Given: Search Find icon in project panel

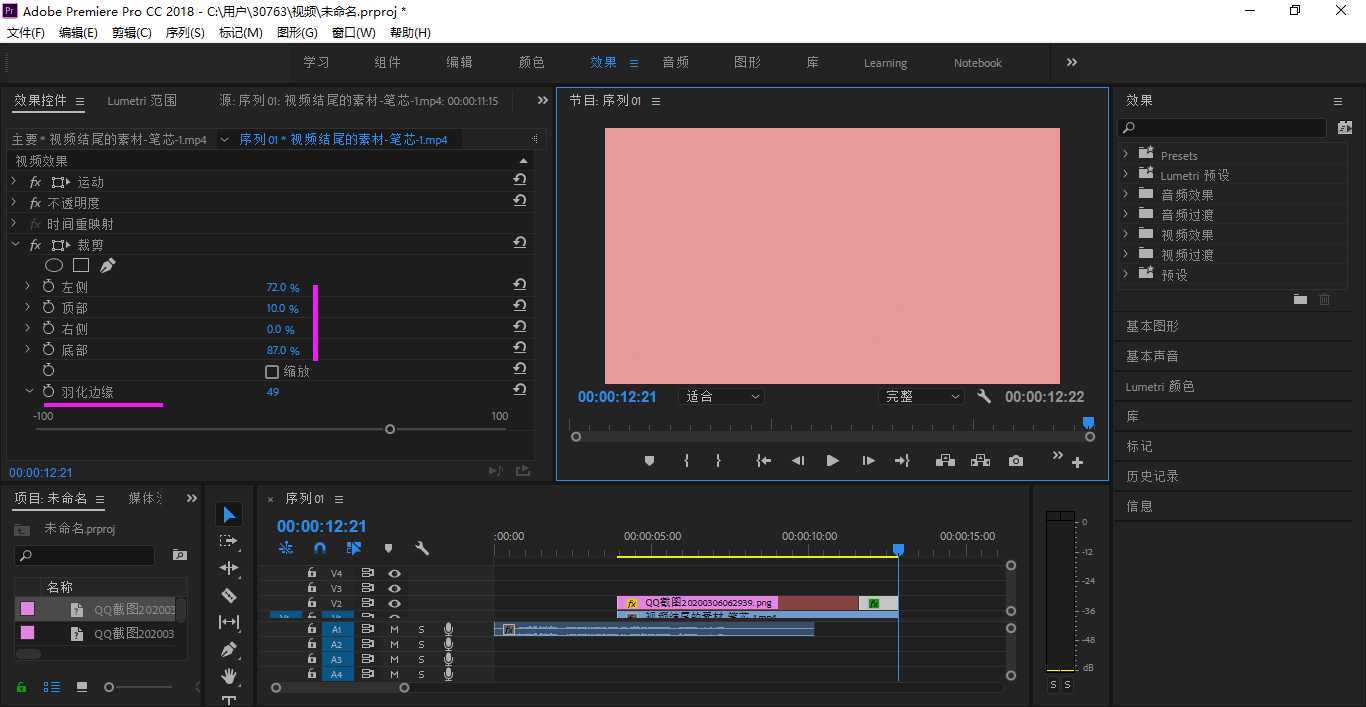Looking at the screenshot, I should click(x=180, y=555).
